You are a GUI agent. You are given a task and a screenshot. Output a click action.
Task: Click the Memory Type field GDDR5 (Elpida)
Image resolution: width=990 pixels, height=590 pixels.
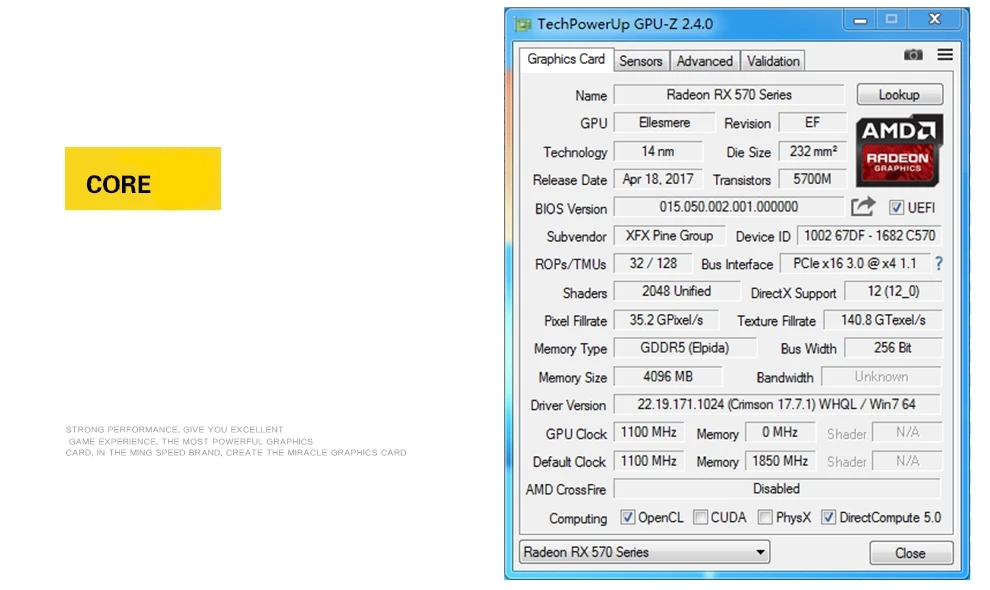pyautogui.click(x=685, y=348)
